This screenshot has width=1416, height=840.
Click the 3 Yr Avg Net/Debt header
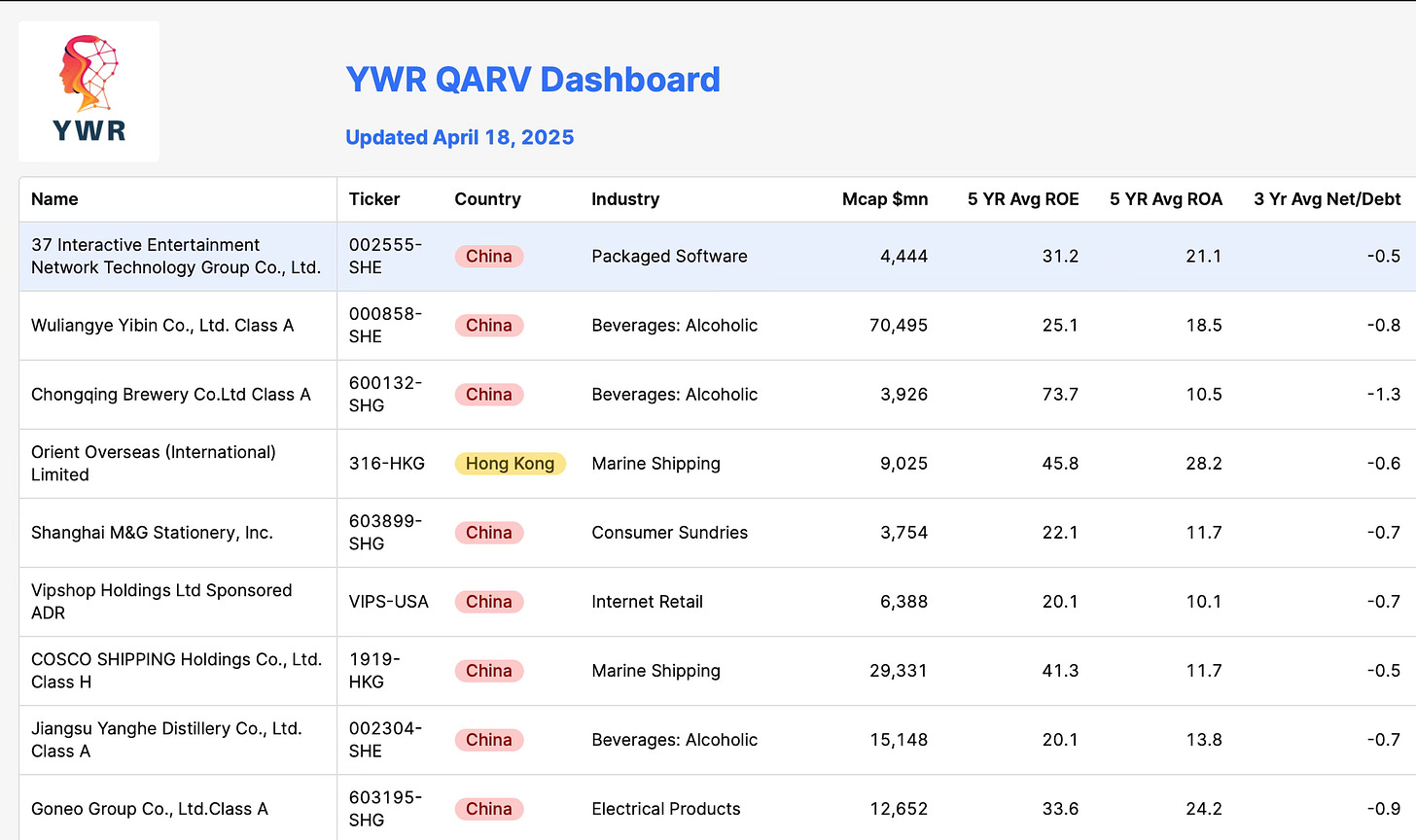1327,199
